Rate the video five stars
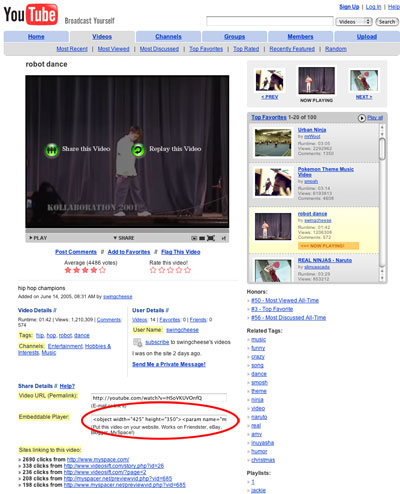Image resolution: width=400 pixels, height=494 pixels. (188, 270)
